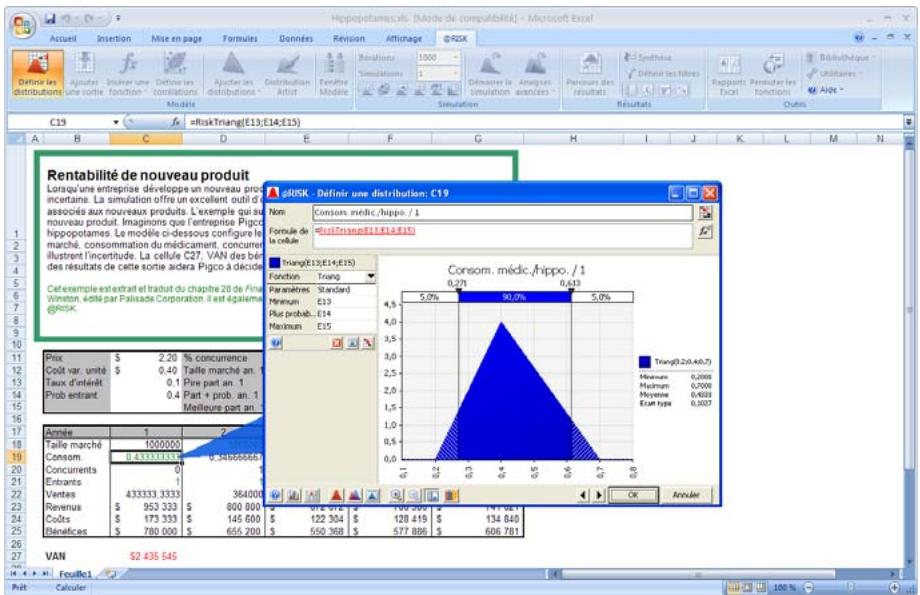Click Parcourir les résultats icon
Screen dimensions: 920x595
pos(590,71)
